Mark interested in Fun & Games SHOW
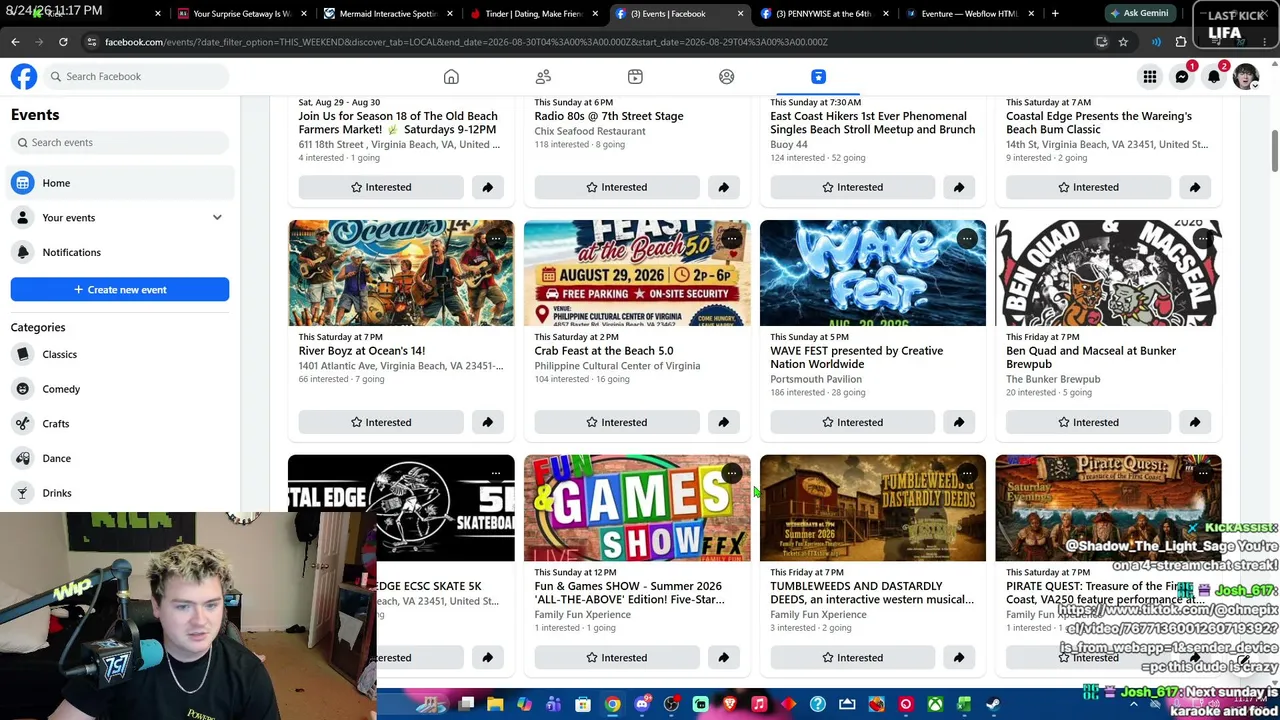 coord(617,657)
